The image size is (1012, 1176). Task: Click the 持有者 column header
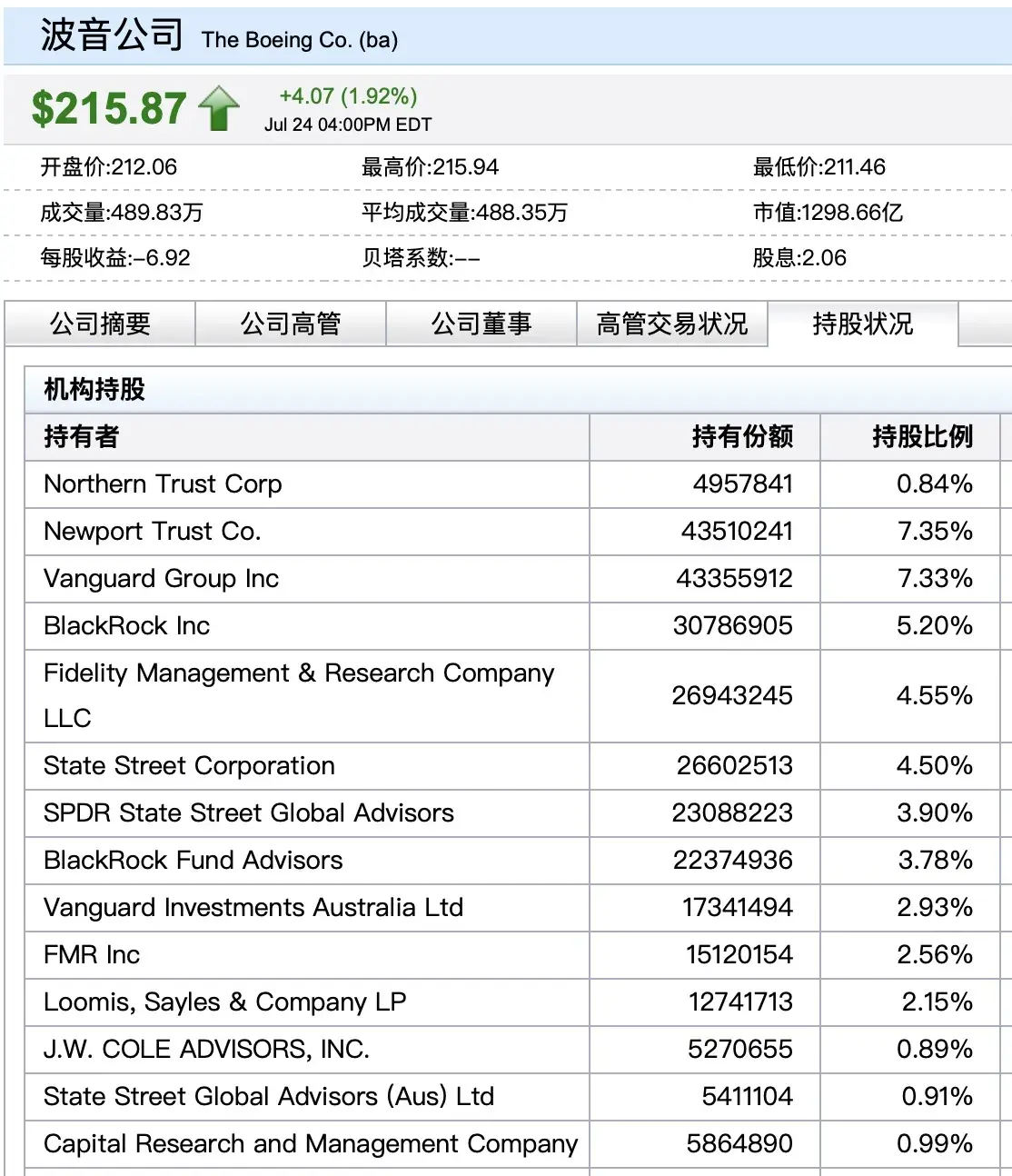click(x=82, y=437)
